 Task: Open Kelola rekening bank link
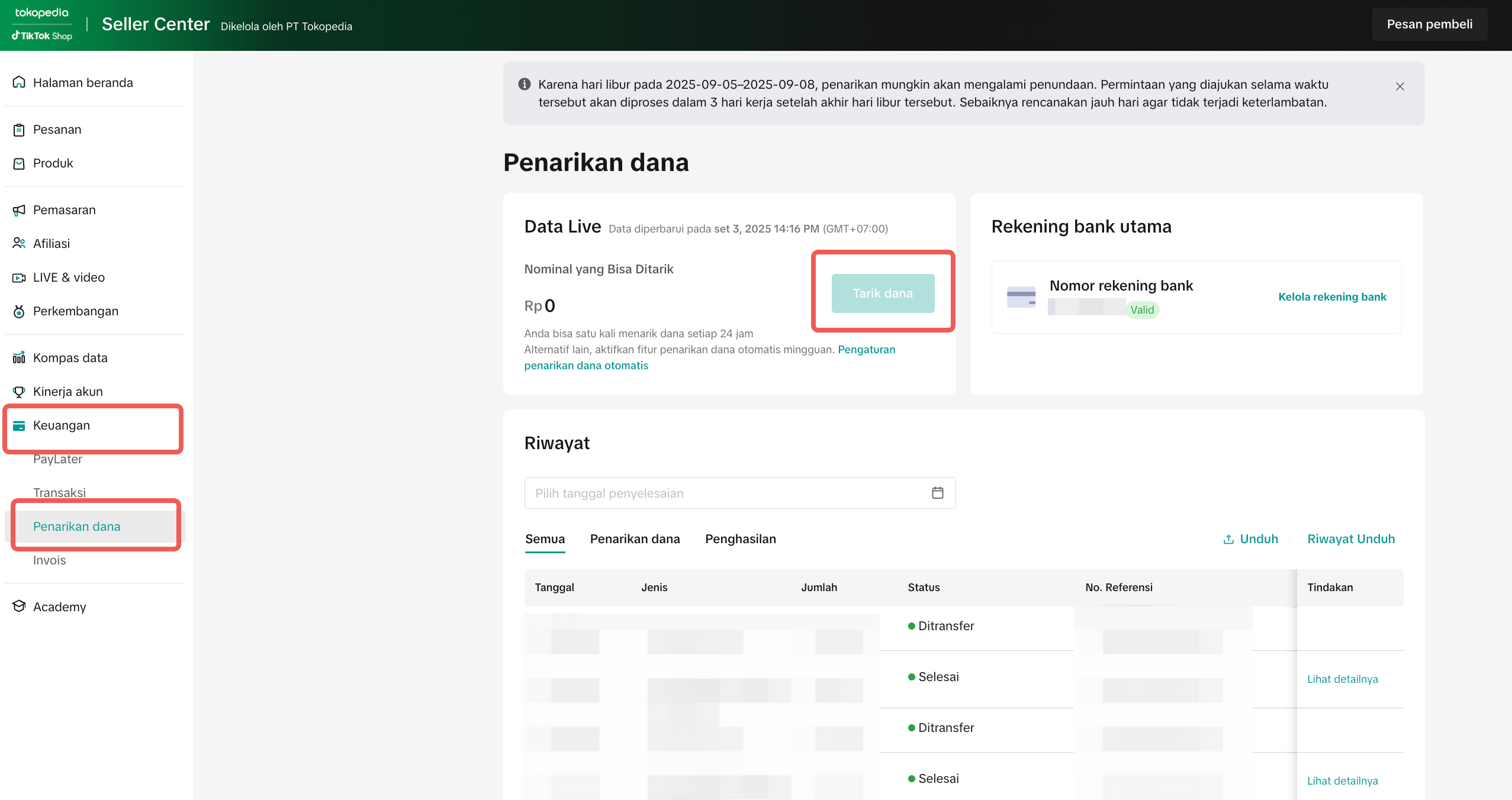[1331, 297]
